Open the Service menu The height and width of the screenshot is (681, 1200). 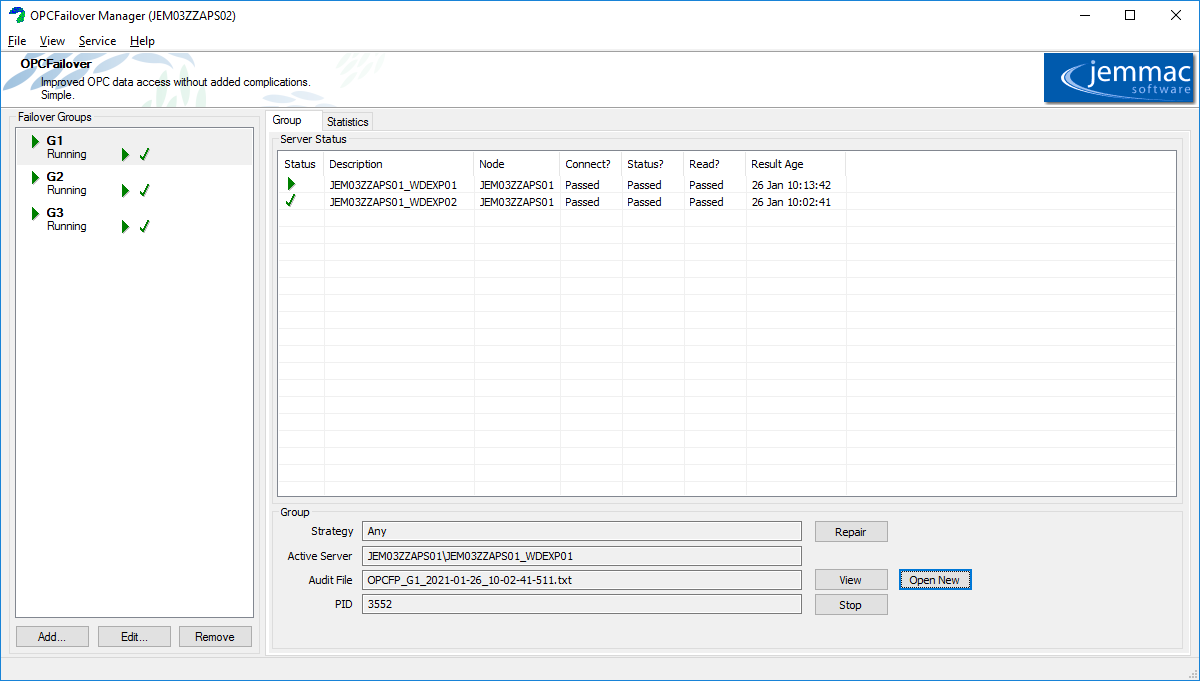(97, 41)
